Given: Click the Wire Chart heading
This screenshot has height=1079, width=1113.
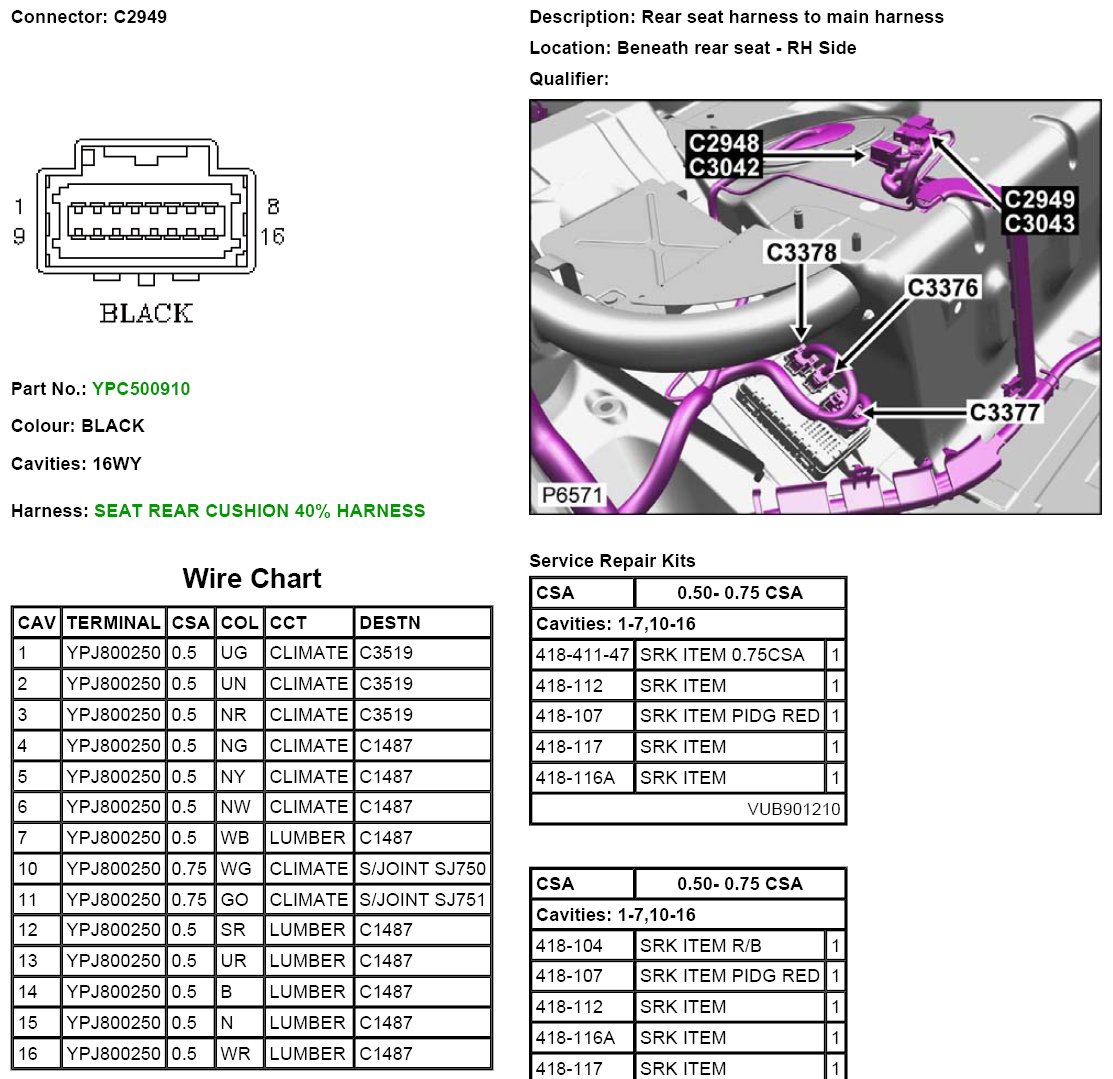Looking at the screenshot, I should pos(252,579).
